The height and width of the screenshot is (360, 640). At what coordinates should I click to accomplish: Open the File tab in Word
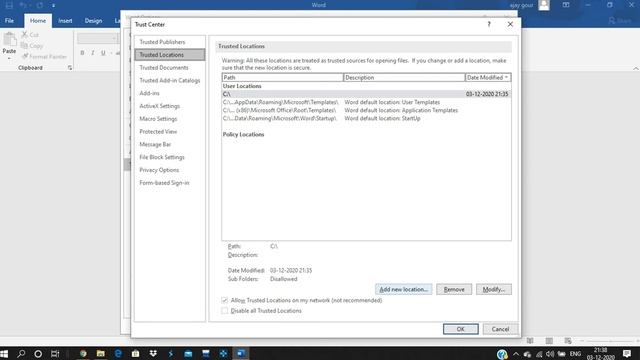(9, 20)
